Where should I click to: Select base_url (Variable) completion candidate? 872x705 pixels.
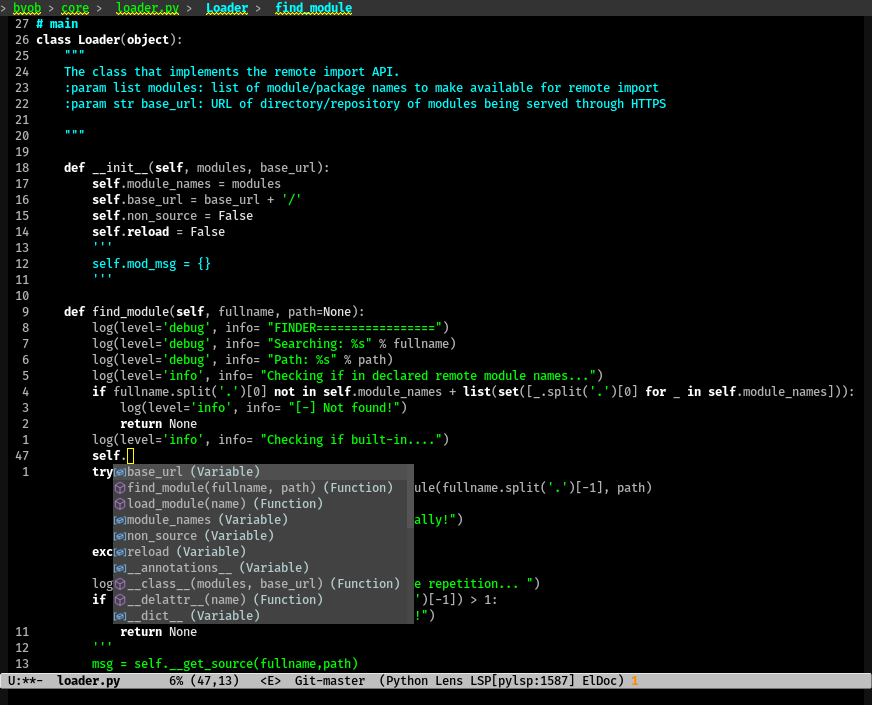click(260, 472)
